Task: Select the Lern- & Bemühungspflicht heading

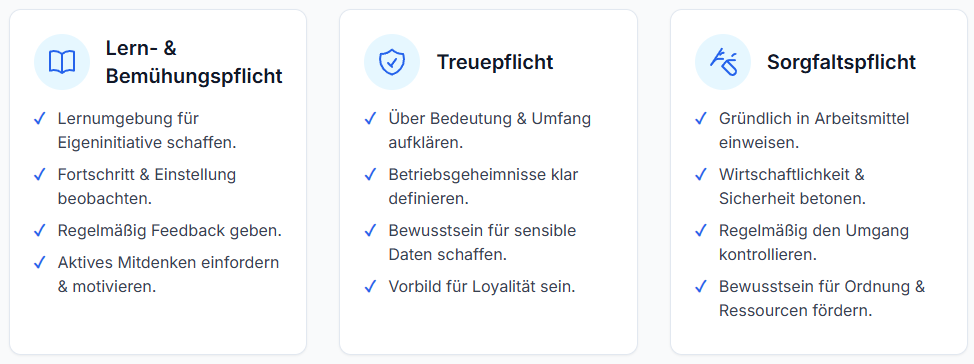Action: pyautogui.click(x=194, y=62)
